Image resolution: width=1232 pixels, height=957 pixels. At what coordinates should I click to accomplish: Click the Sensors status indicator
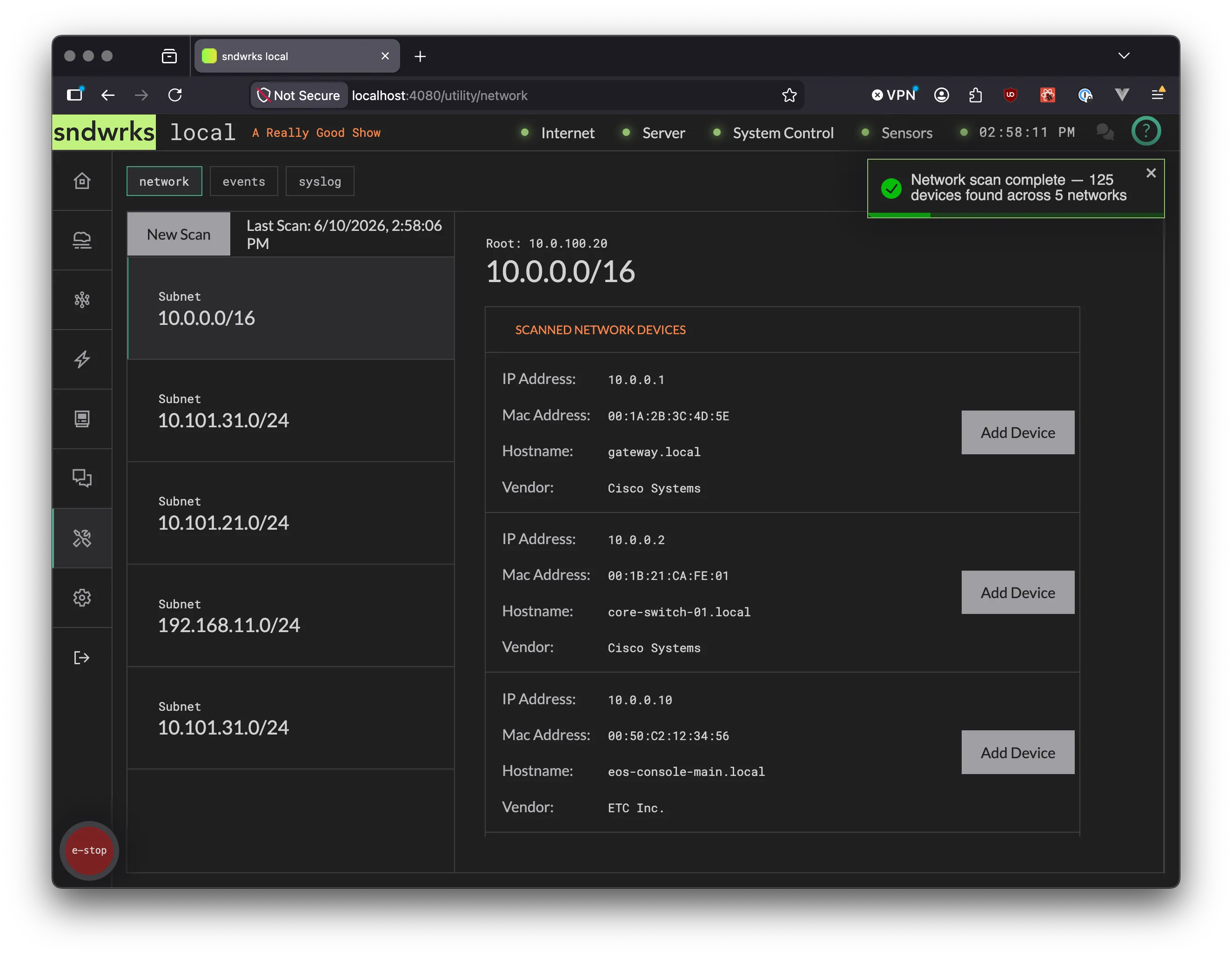897,133
